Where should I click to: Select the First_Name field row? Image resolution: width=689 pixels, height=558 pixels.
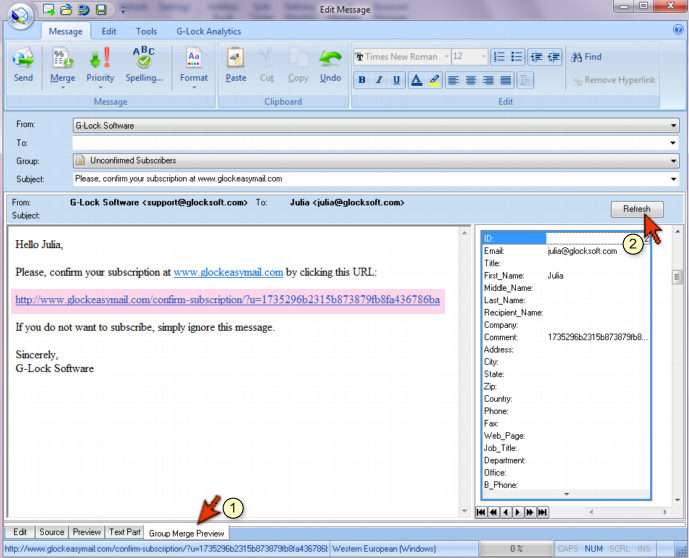[566, 275]
